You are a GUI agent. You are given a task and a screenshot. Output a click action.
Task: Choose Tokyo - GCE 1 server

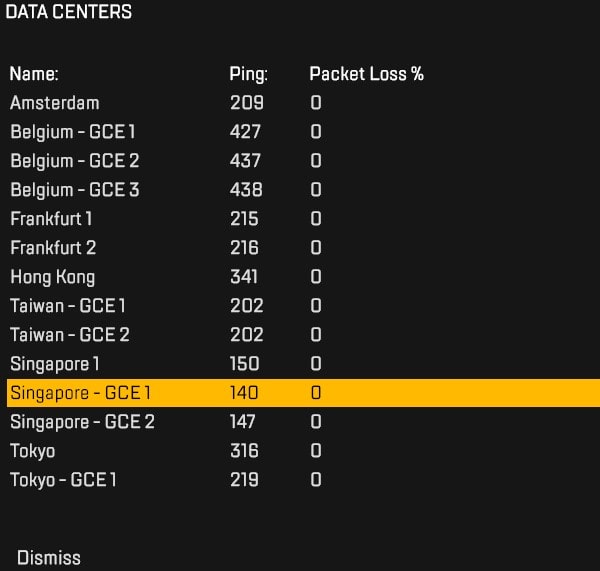point(63,480)
